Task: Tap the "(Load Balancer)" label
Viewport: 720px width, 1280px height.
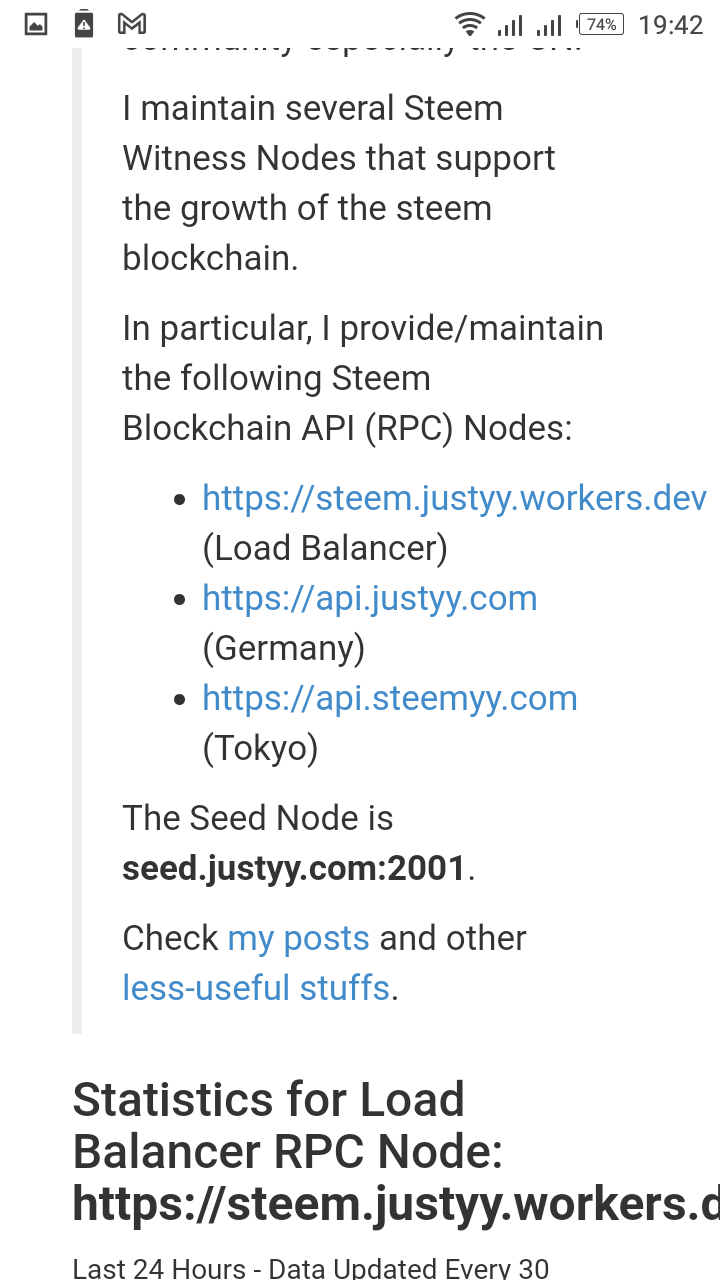Action: click(325, 548)
